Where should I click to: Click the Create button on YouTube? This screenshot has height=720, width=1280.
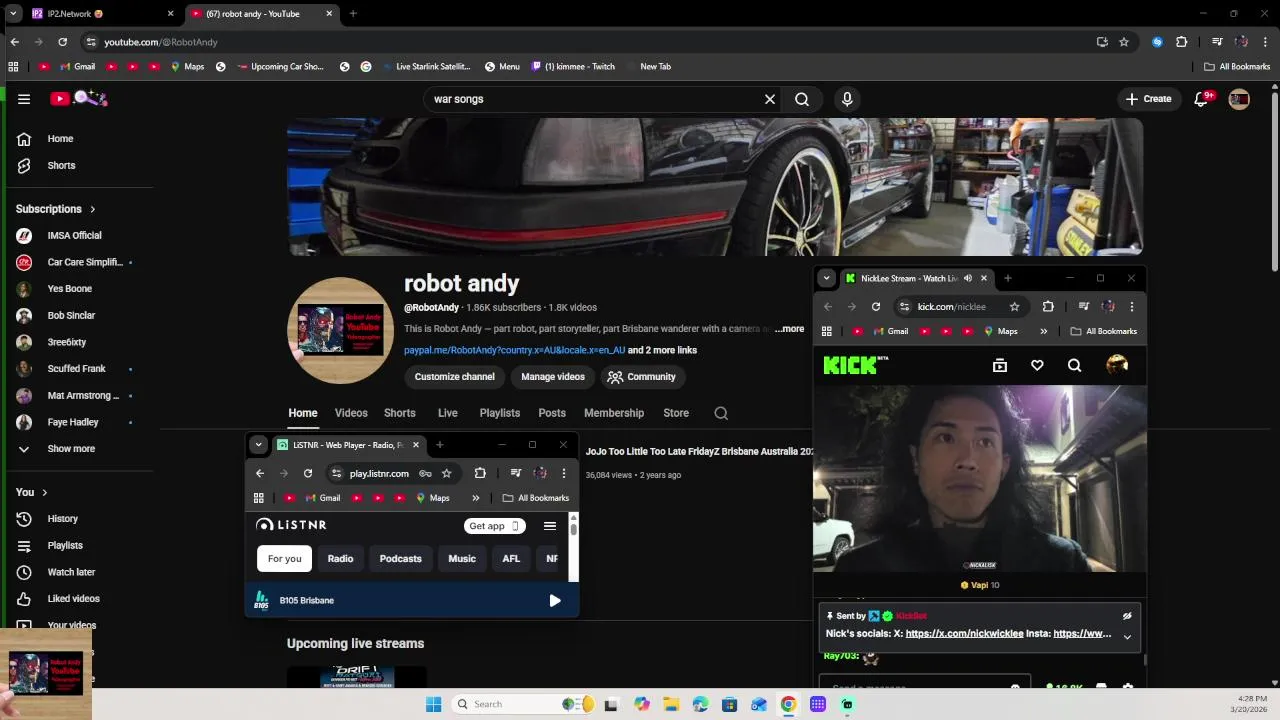1148,99
